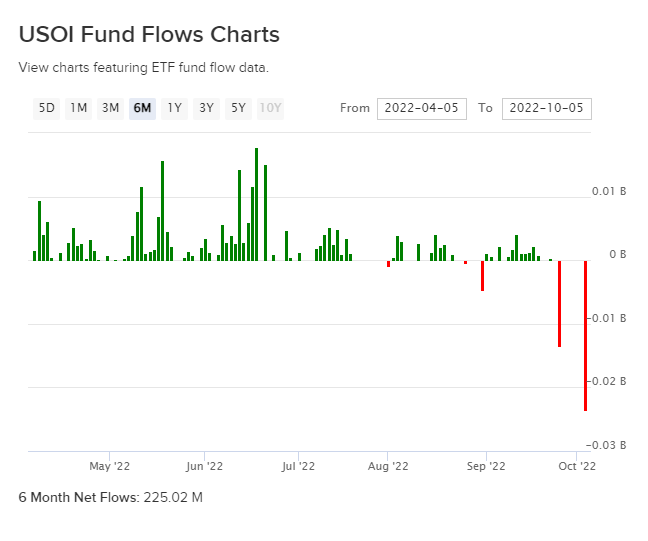Select the 5Y time range
This screenshot has height=541, width=648.
(x=238, y=108)
